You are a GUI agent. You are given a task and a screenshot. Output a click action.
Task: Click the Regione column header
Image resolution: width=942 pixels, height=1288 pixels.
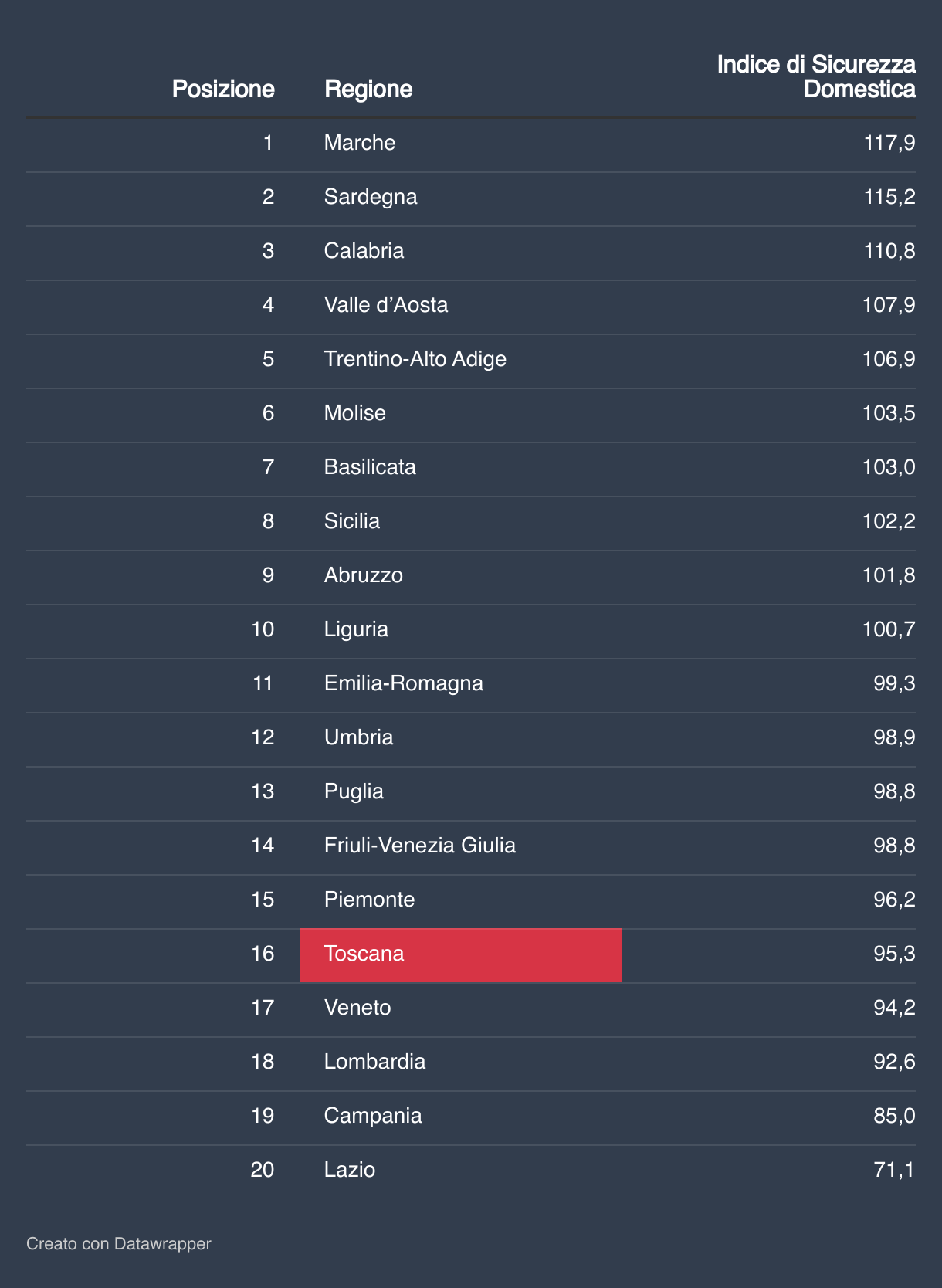pyautogui.click(x=368, y=89)
